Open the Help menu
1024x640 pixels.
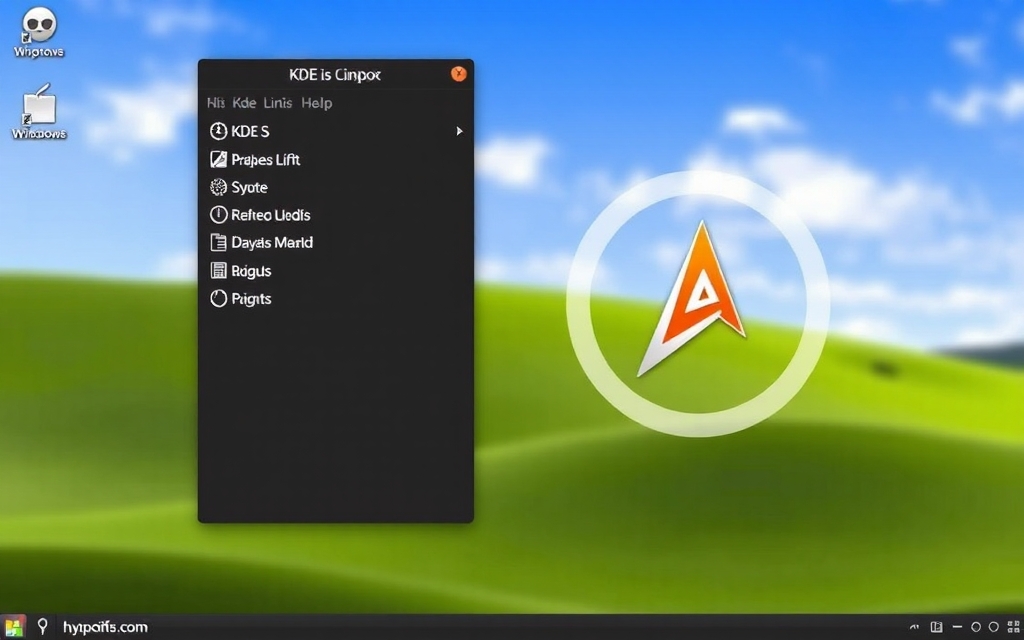317,103
